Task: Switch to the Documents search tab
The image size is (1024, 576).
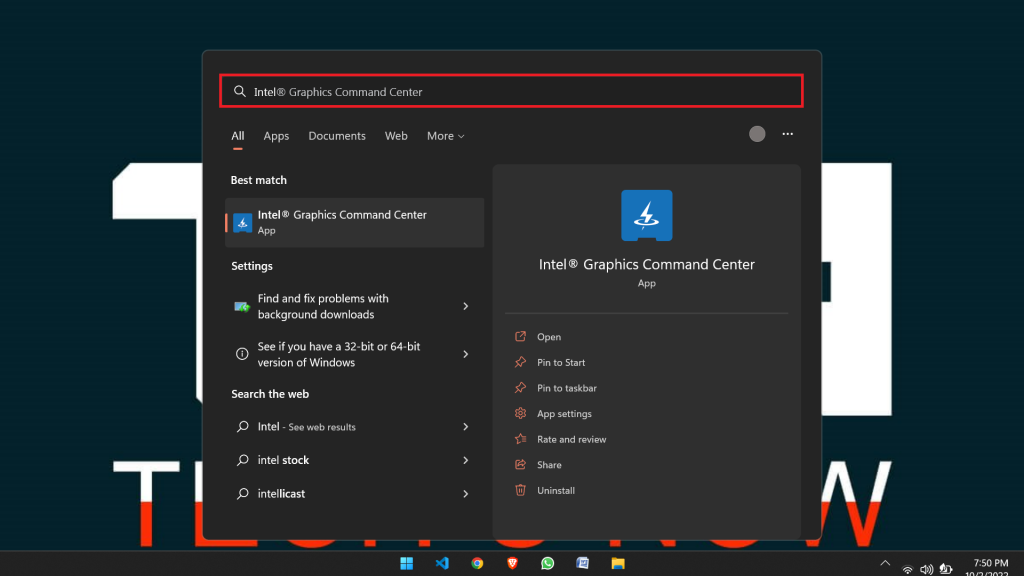Action: tap(337, 136)
